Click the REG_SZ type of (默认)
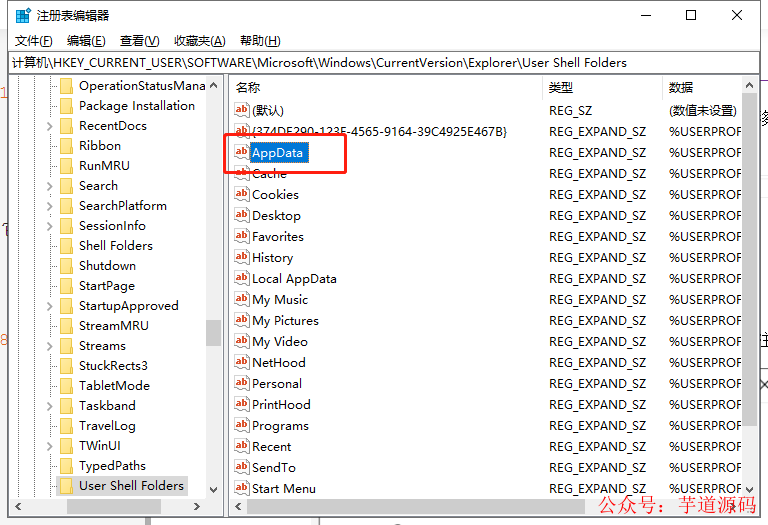This screenshot has width=768, height=525. coord(570,111)
